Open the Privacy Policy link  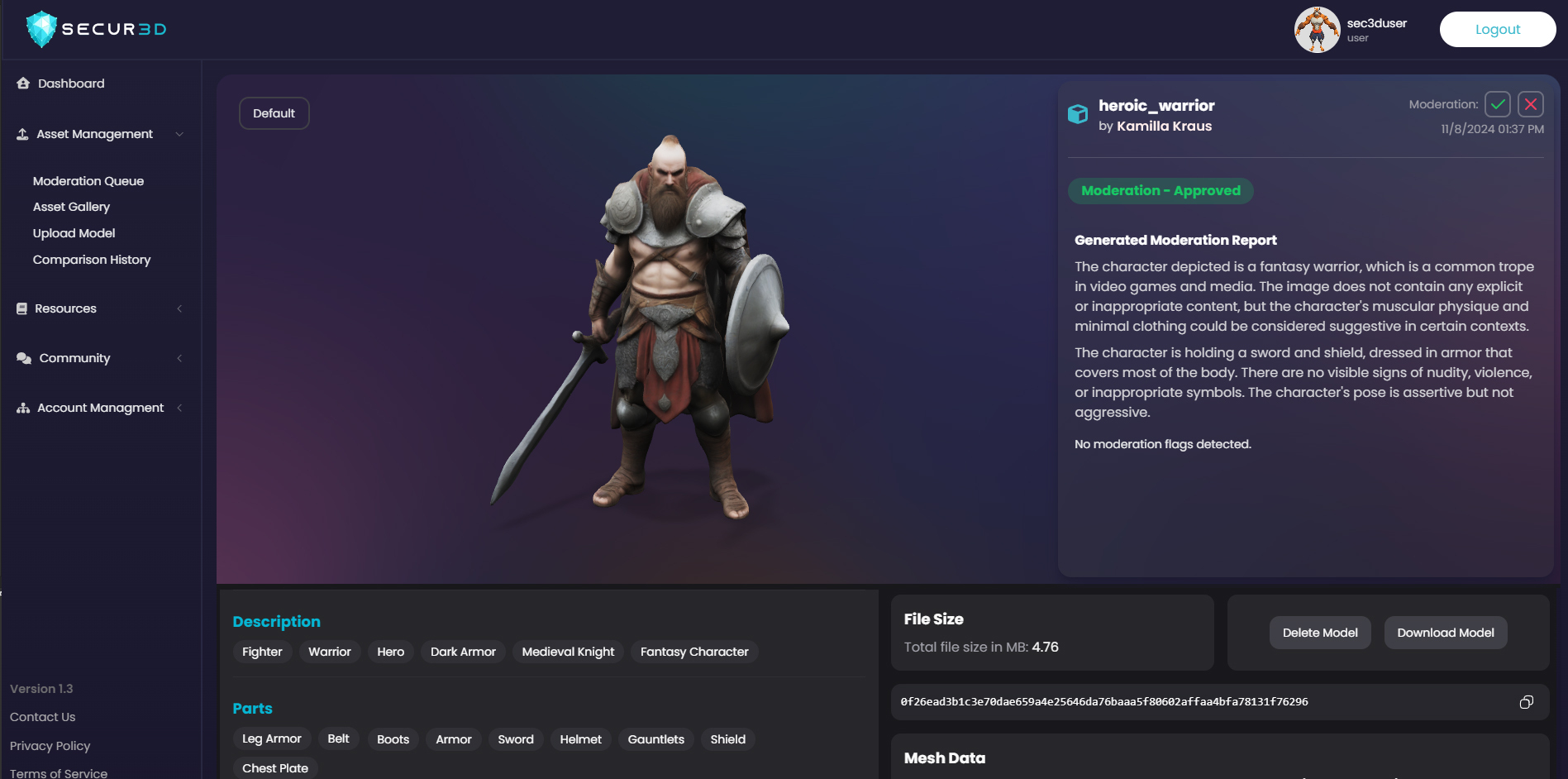[50, 746]
